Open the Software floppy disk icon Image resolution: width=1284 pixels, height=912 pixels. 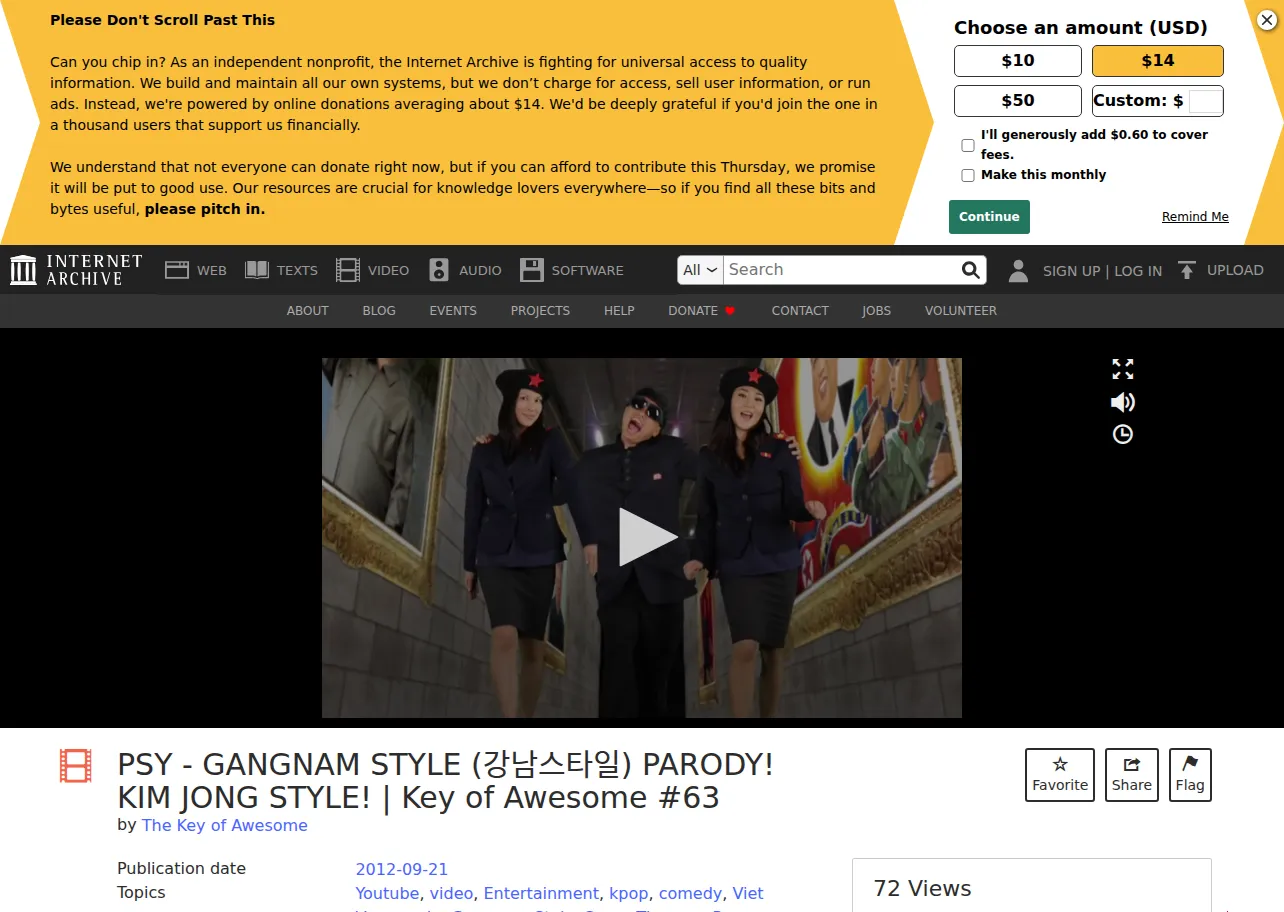click(532, 270)
